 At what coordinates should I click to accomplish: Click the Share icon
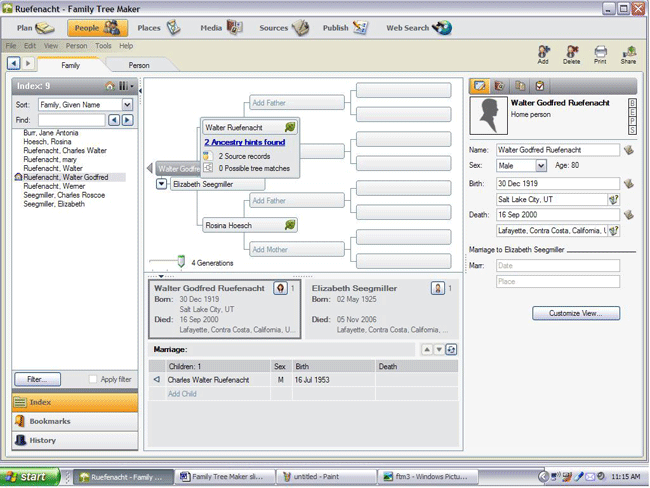(628, 55)
